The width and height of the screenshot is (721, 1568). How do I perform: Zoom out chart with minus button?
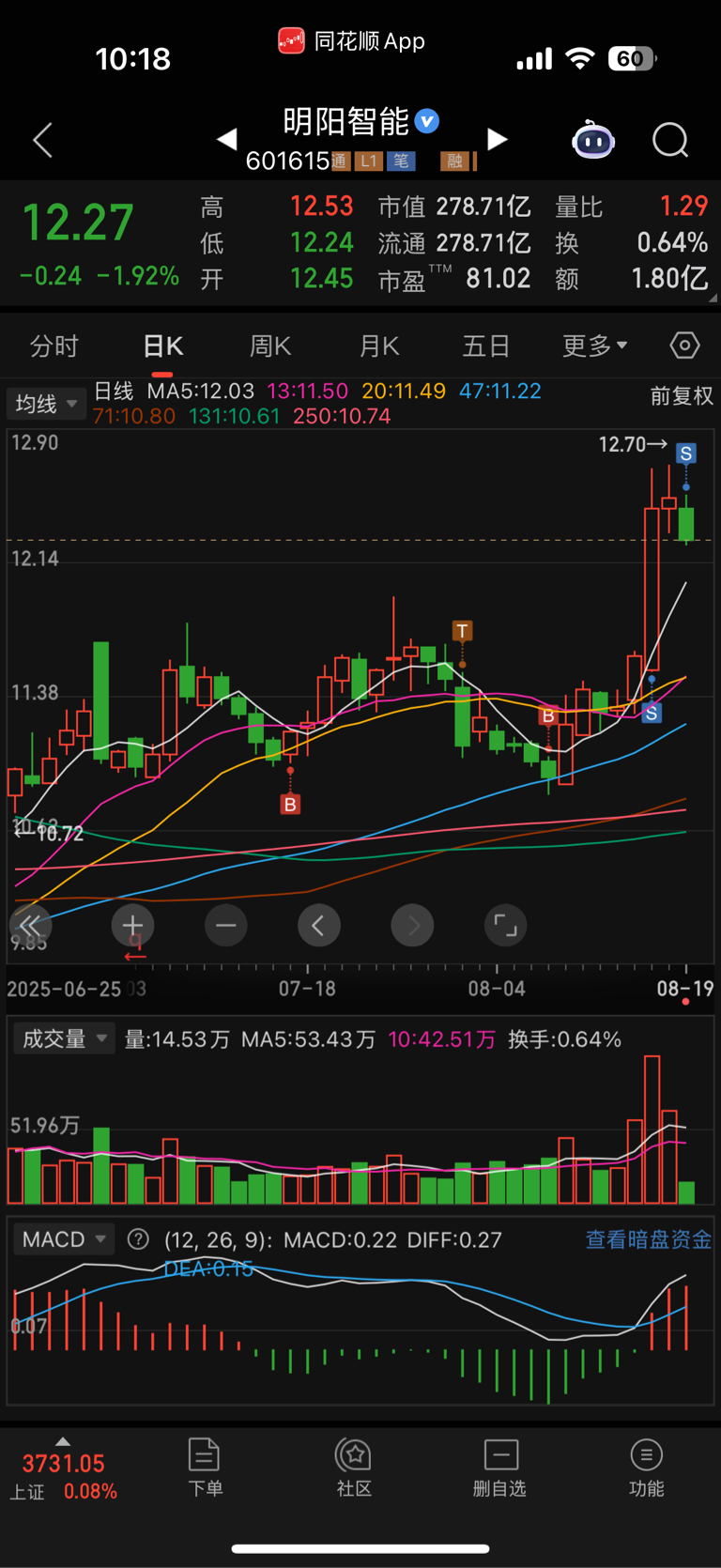point(226,926)
